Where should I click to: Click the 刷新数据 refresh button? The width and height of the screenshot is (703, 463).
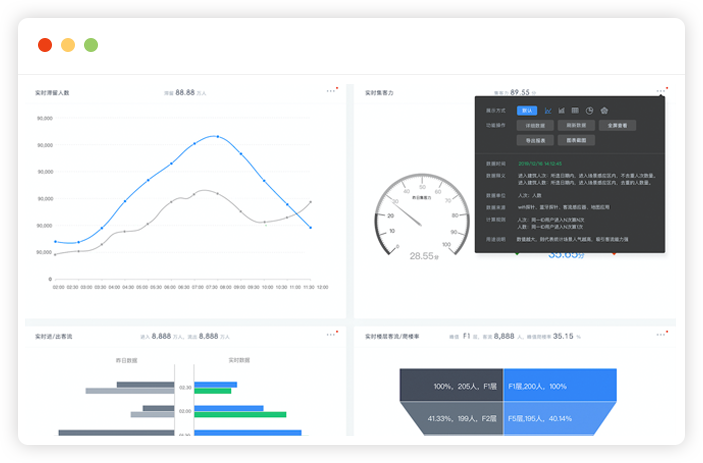click(574, 126)
